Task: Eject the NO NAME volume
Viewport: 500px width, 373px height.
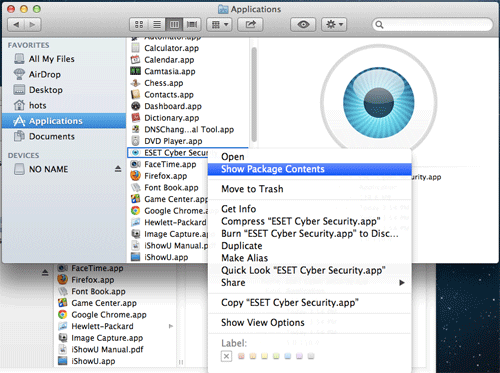Action: pyautogui.click(x=118, y=169)
